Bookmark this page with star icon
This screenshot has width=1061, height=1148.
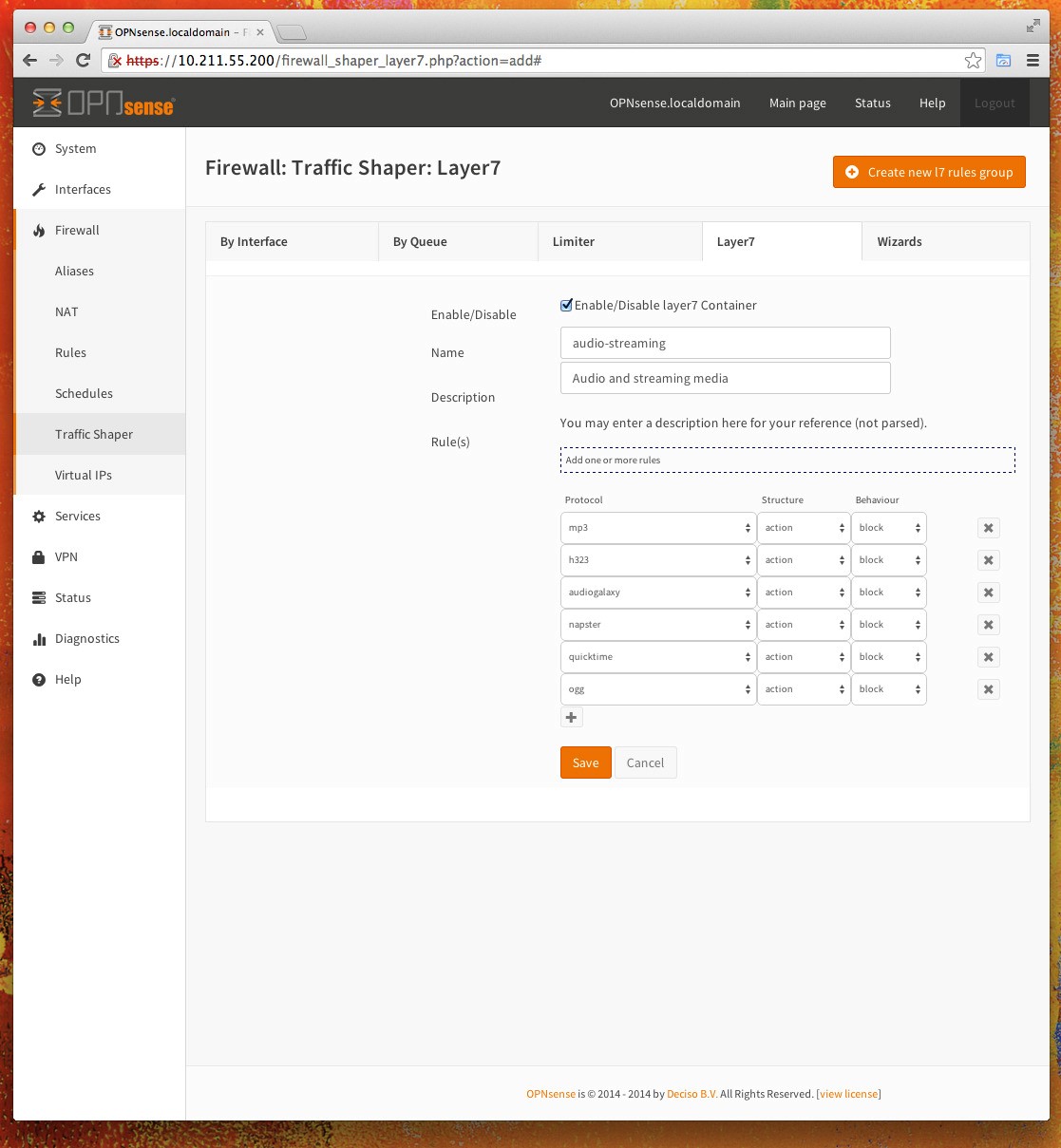click(x=973, y=61)
